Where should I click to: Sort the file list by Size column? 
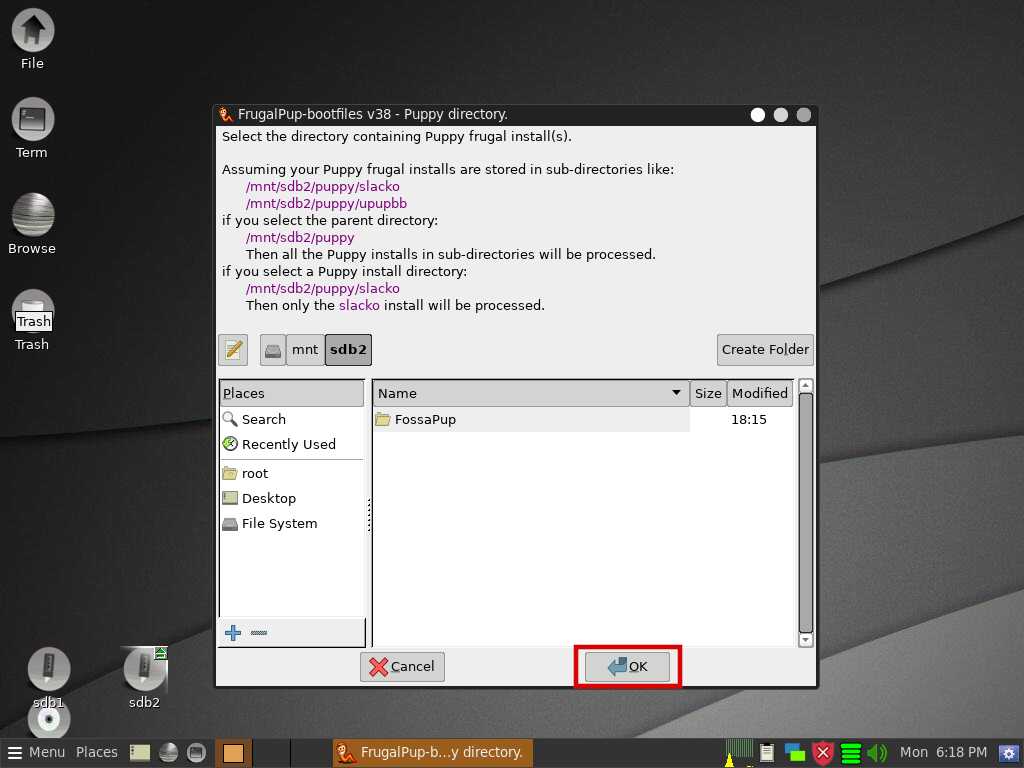708,393
